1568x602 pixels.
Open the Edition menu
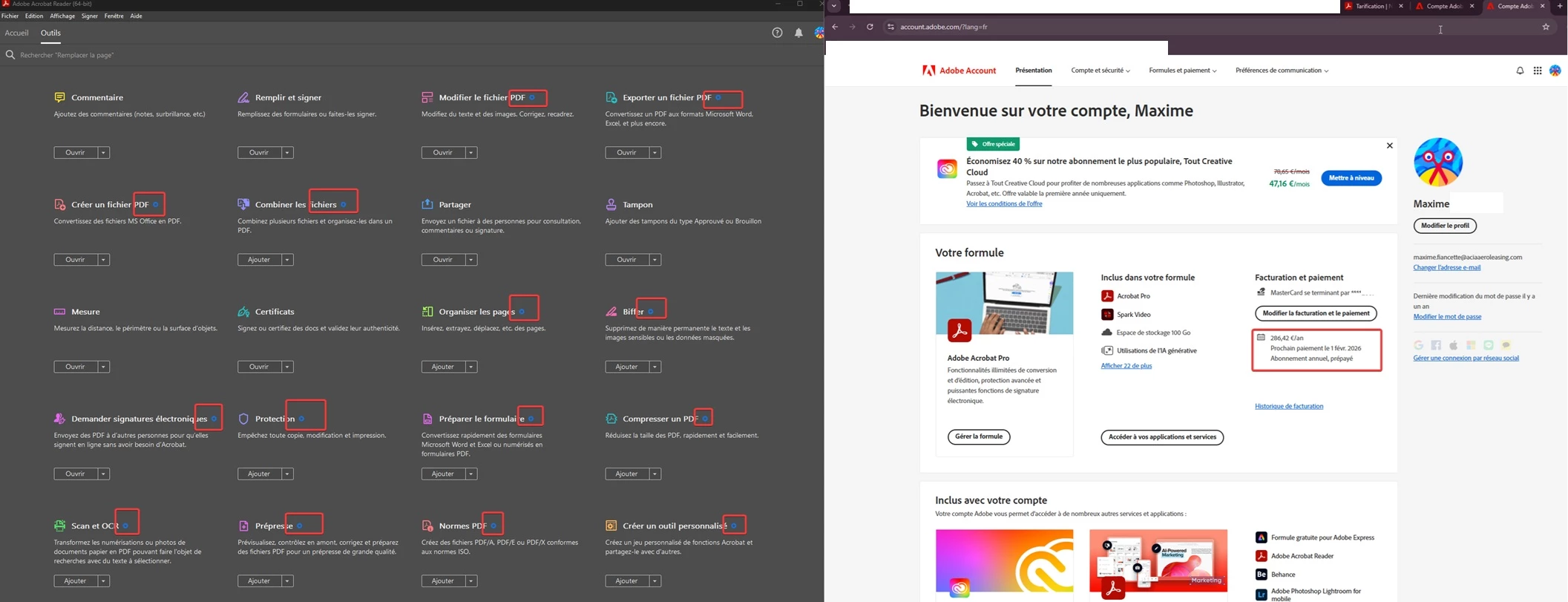pos(34,16)
